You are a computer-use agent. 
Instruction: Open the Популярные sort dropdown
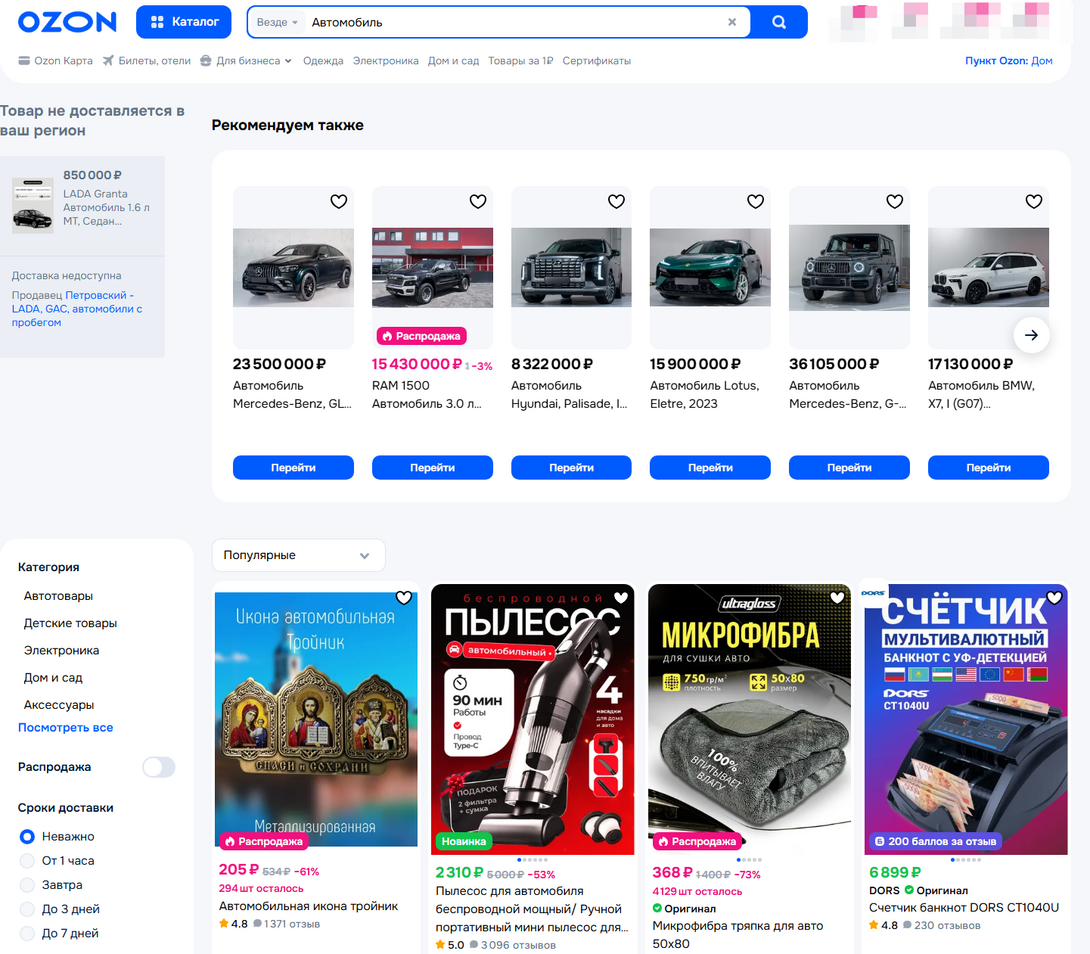(x=298, y=555)
